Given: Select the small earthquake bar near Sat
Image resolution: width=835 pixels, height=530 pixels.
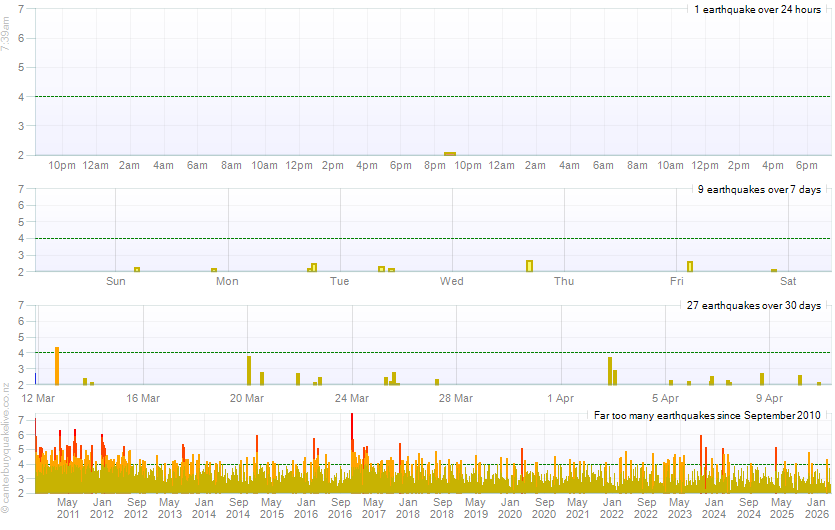Looking at the screenshot, I should click(x=774, y=270).
